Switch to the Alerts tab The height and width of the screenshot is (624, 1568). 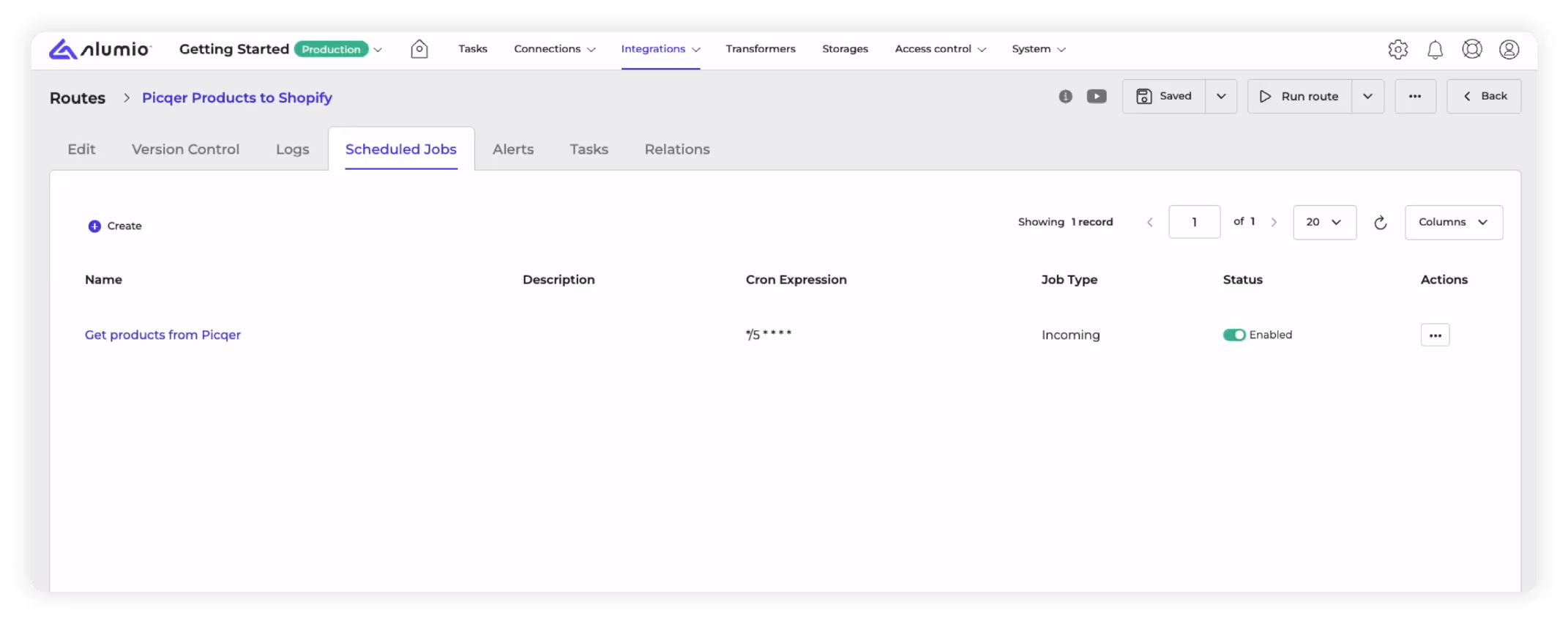(512, 149)
